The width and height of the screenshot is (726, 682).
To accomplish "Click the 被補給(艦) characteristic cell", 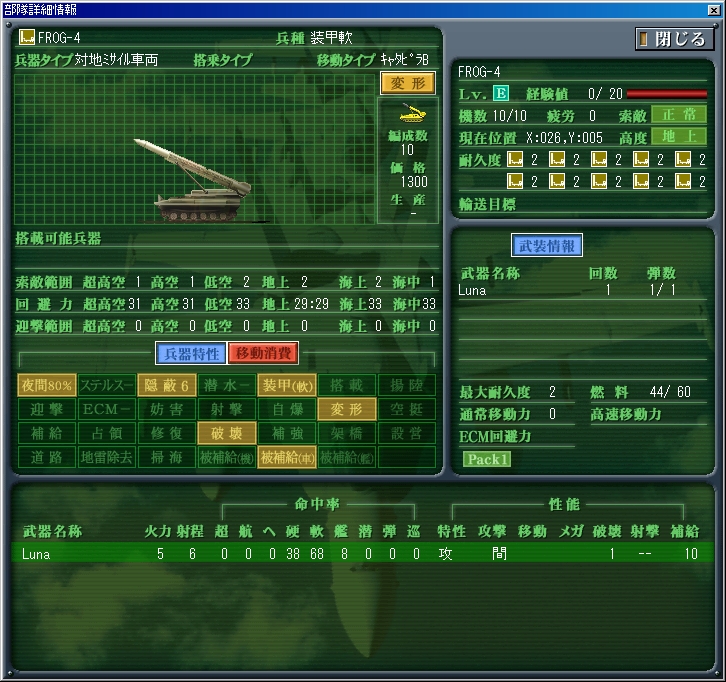I will point(347,457).
